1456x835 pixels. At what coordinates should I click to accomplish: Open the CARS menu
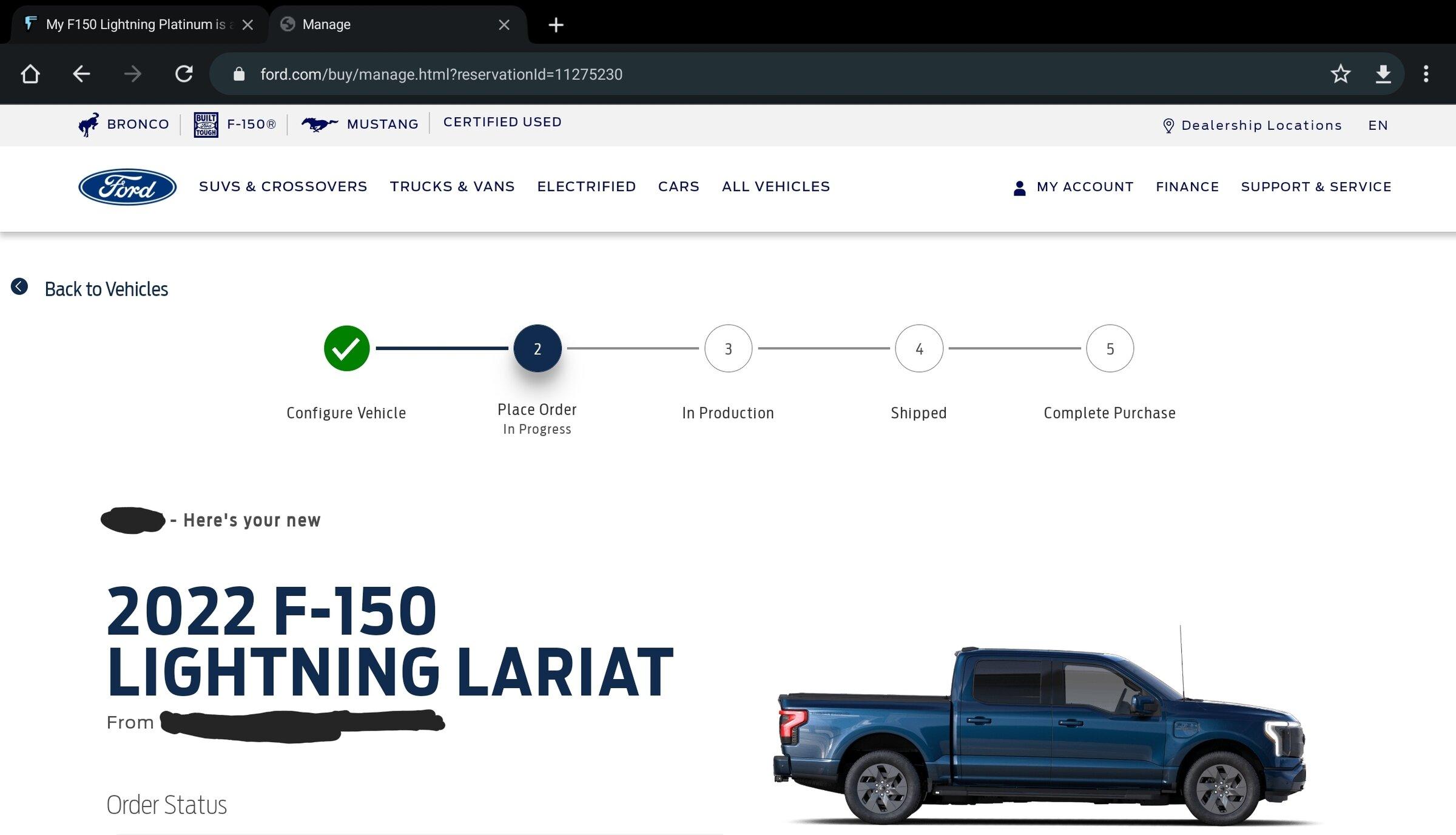click(679, 187)
